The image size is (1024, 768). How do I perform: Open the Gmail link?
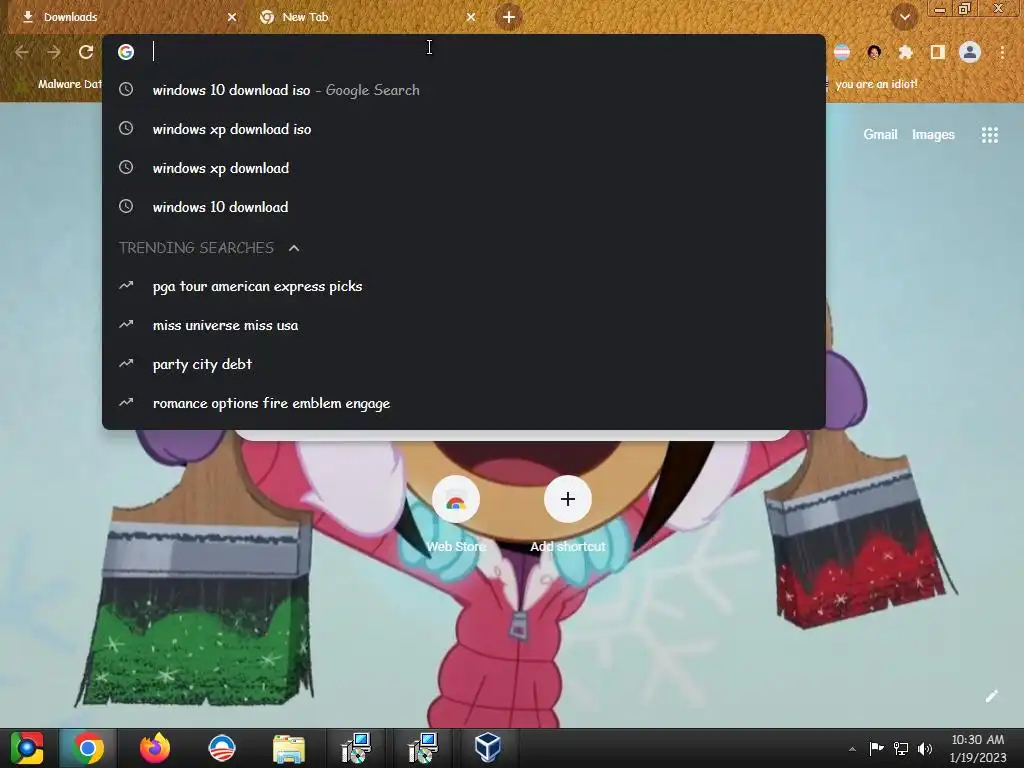(880, 135)
